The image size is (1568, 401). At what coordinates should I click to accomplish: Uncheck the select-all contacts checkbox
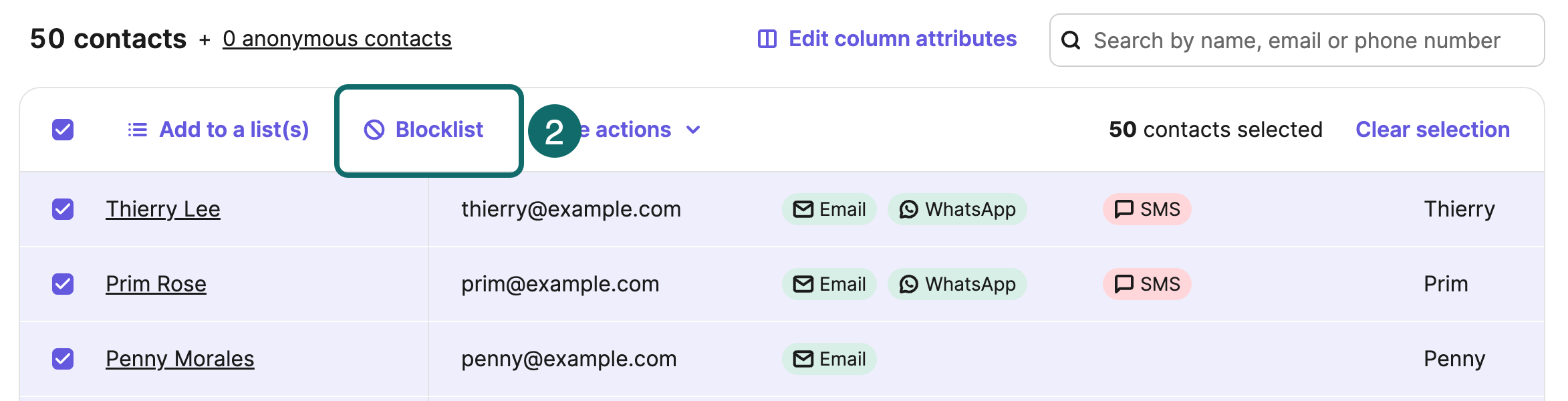pyautogui.click(x=63, y=130)
